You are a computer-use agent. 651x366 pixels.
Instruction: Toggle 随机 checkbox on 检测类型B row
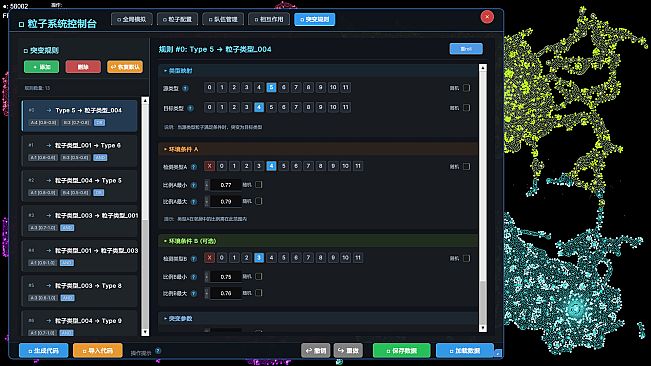coord(467,258)
